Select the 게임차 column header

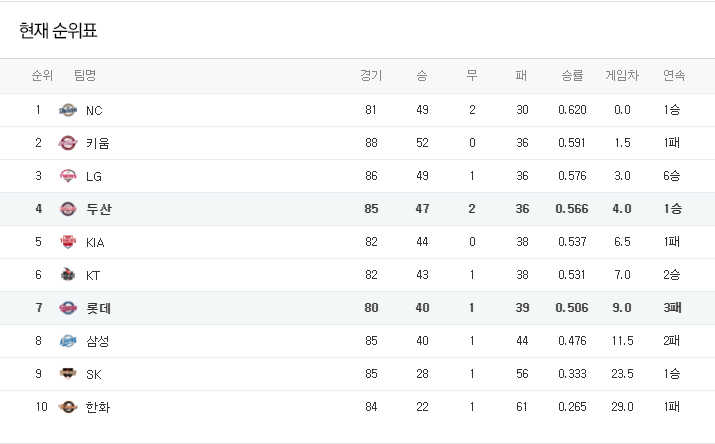coord(622,75)
